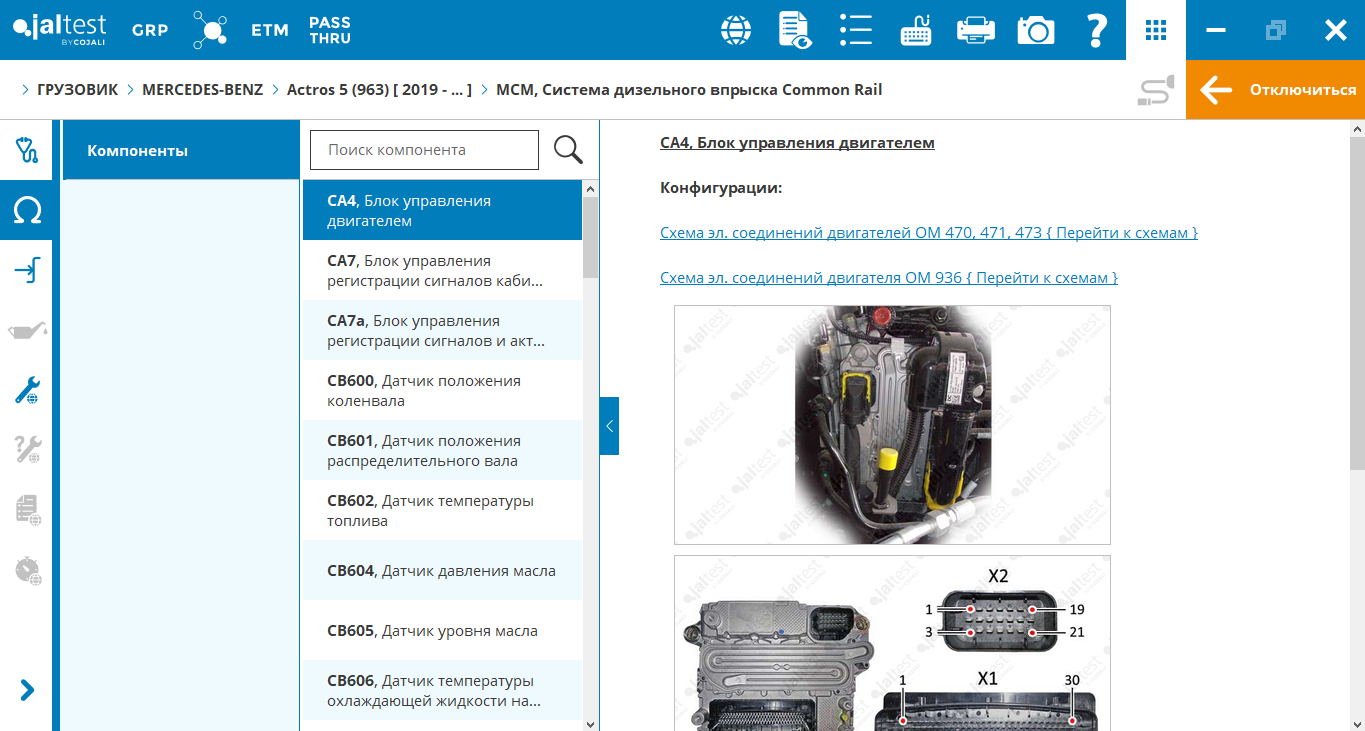Image resolution: width=1365 pixels, height=731 pixels.
Task: Click the component list scrollbar thumb
Action: 591,237
